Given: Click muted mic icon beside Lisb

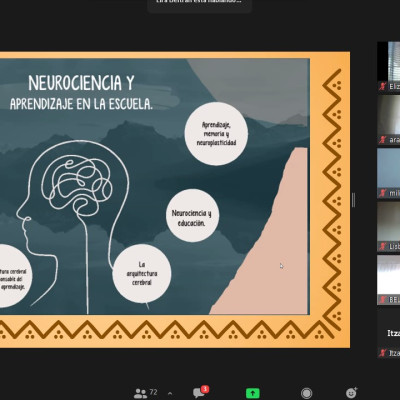Looking at the screenshot, I should click(383, 246).
